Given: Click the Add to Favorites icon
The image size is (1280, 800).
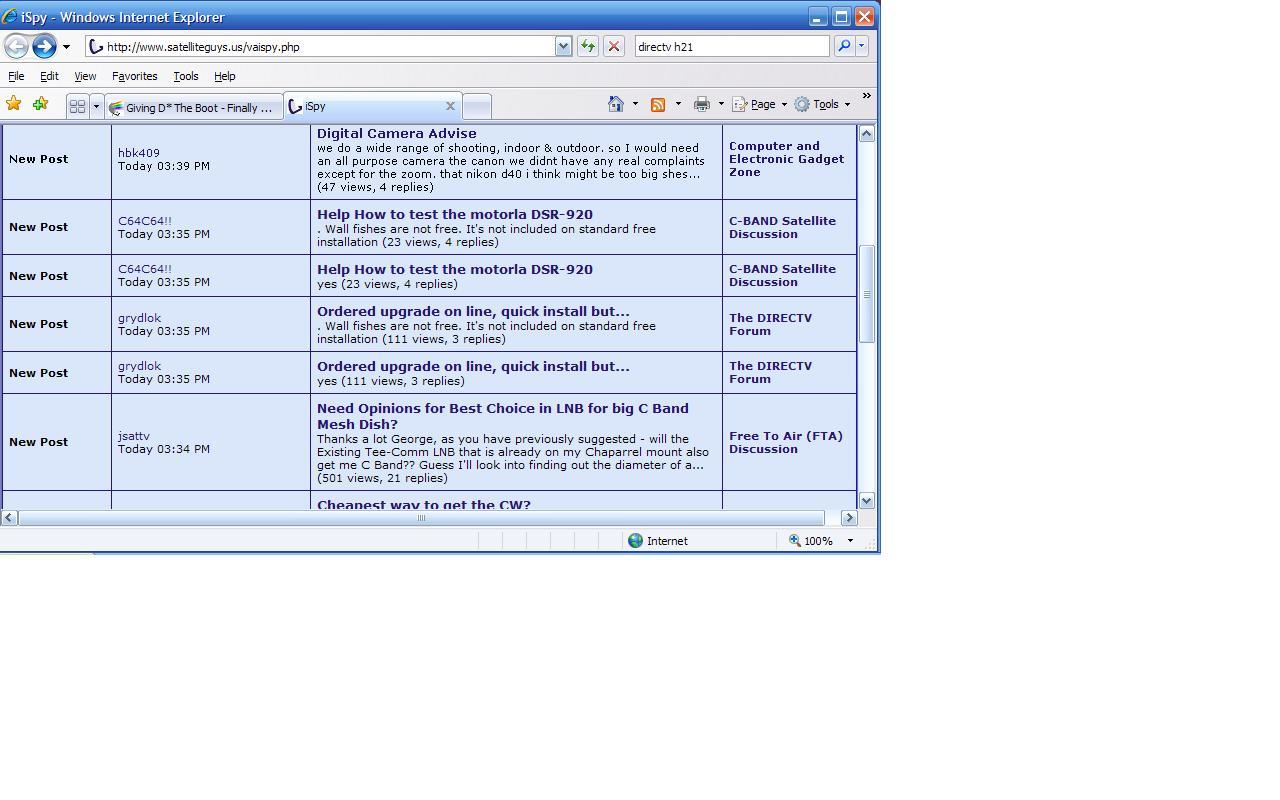Looking at the screenshot, I should coord(40,104).
